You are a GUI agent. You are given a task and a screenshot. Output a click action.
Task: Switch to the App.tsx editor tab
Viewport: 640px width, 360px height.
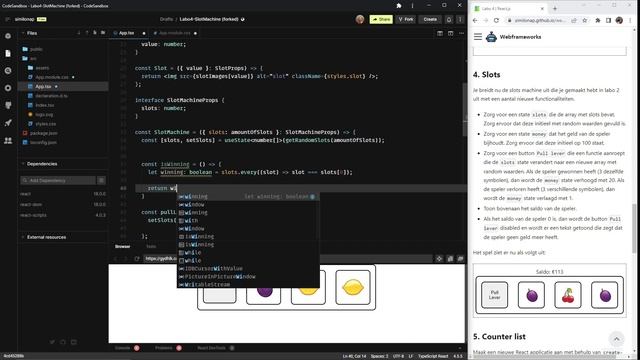point(126,33)
